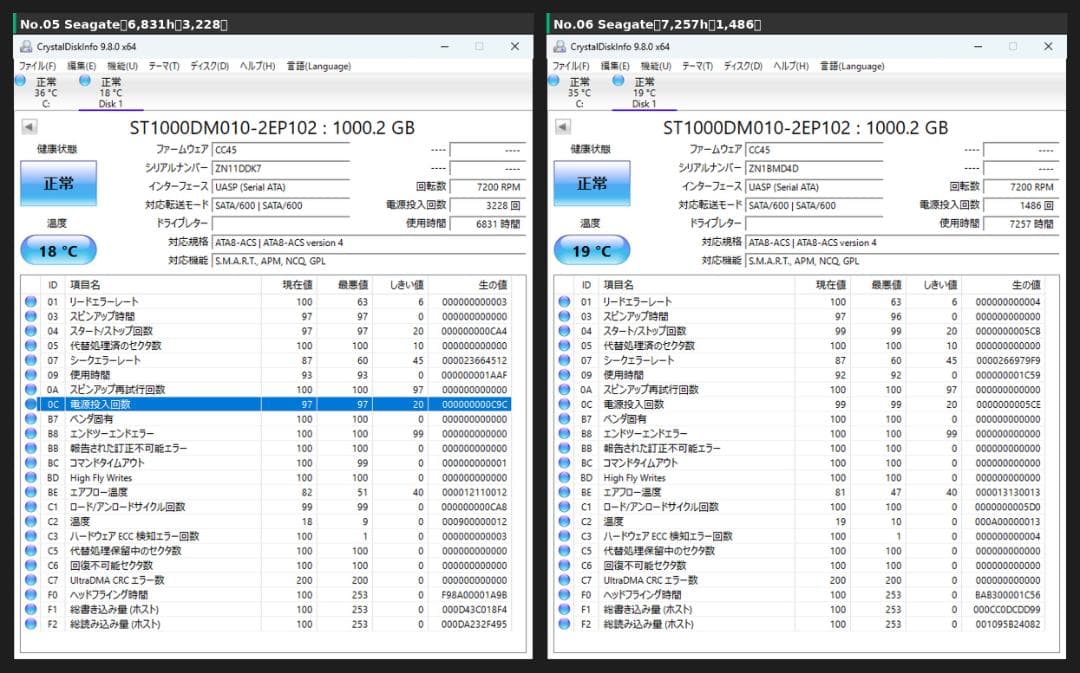This screenshot has height=673, width=1080.
Task: Click 3228 回 power-on count field
Action: coord(488,205)
